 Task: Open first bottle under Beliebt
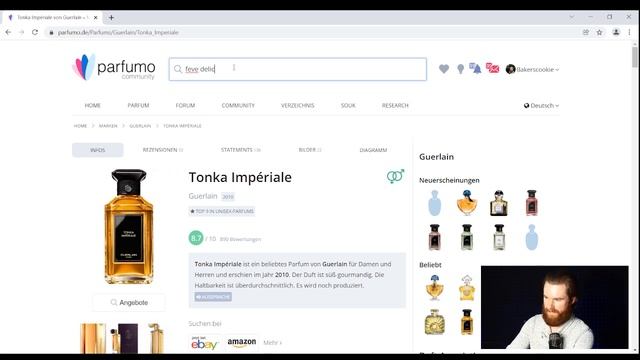coord(434,287)
